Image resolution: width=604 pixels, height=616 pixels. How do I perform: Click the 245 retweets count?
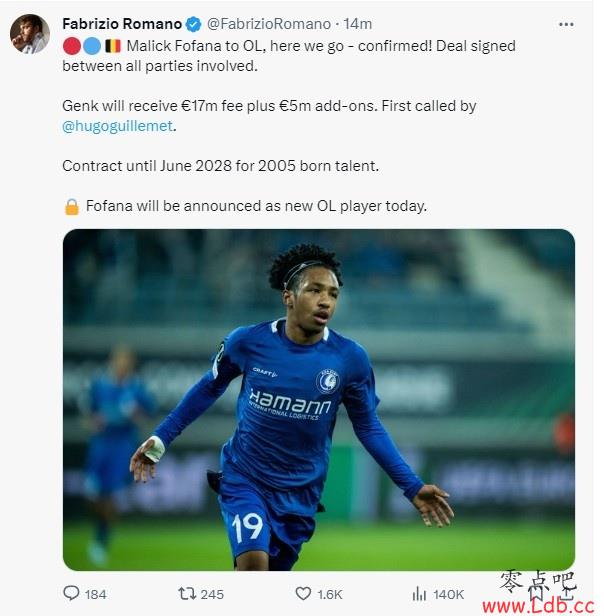click(x=212, y=594)
